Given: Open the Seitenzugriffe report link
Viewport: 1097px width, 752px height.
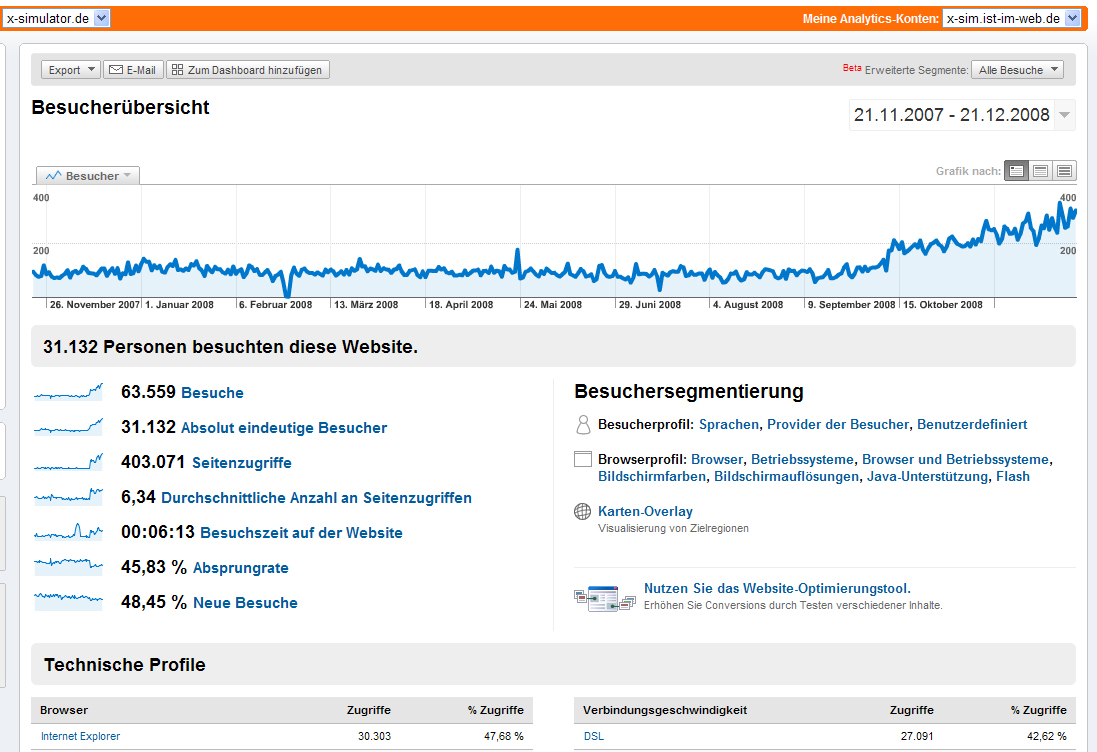Looking at the screenshot, I should pos(241,463).
